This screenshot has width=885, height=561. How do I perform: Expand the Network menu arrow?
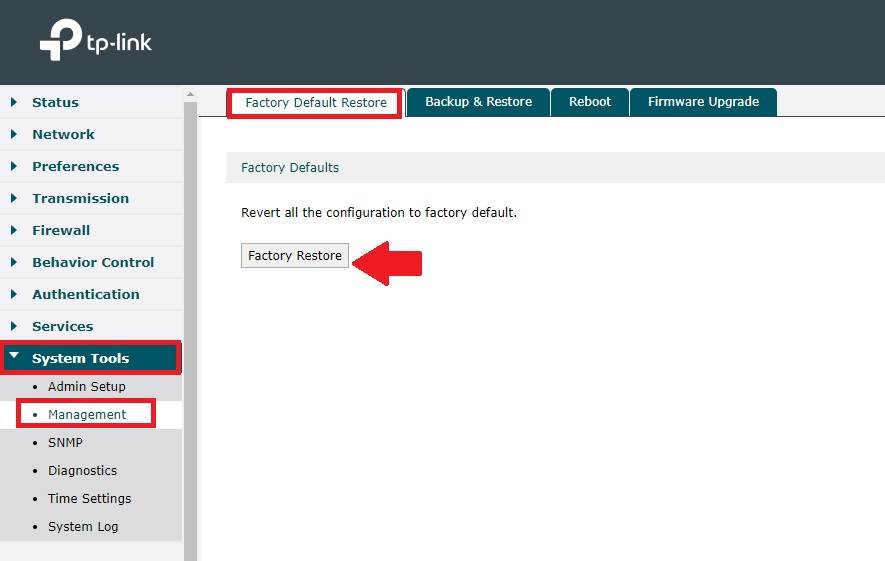coord(14,134)
